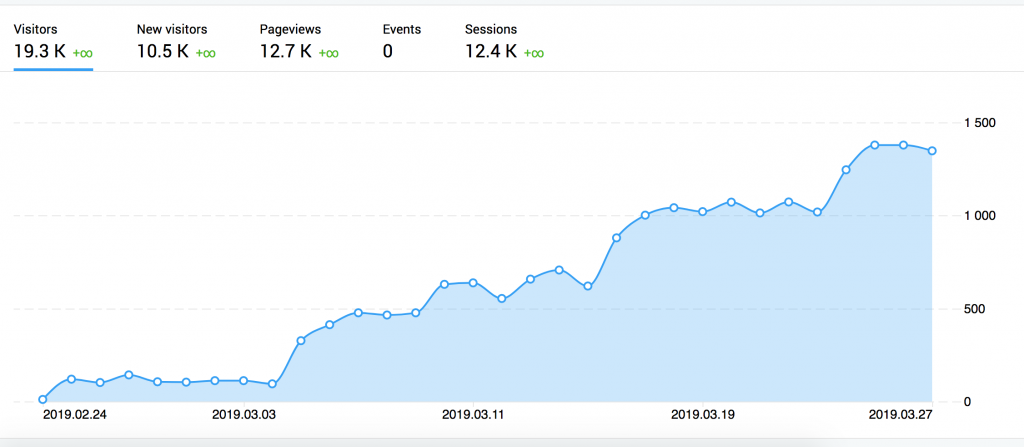Image resolution: width=1024 pixels, height=447 pixels.
Task: Click the first data point above 2019.02.24
Action: coord(42,399)
